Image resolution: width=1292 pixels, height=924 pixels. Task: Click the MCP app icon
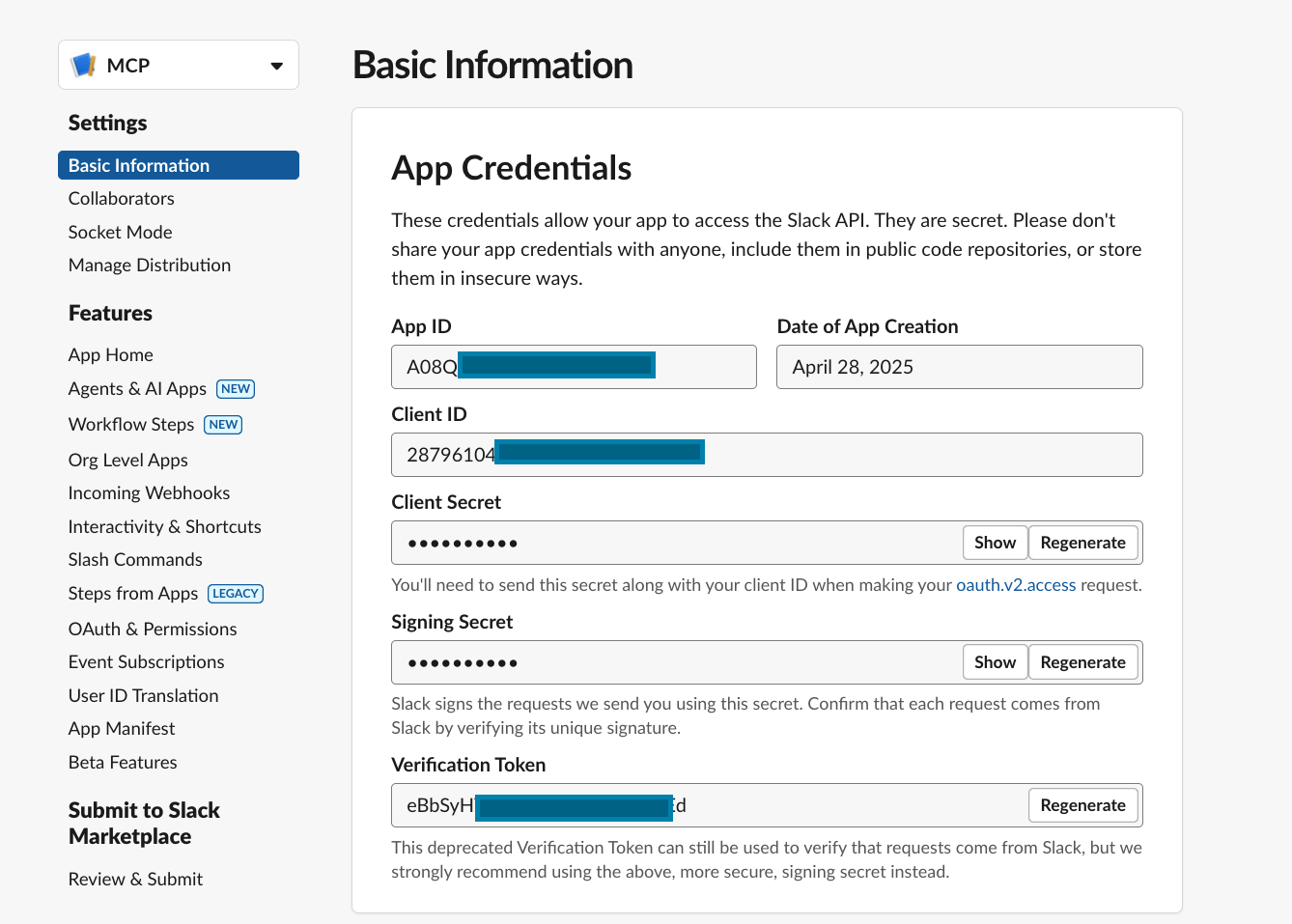84,65
